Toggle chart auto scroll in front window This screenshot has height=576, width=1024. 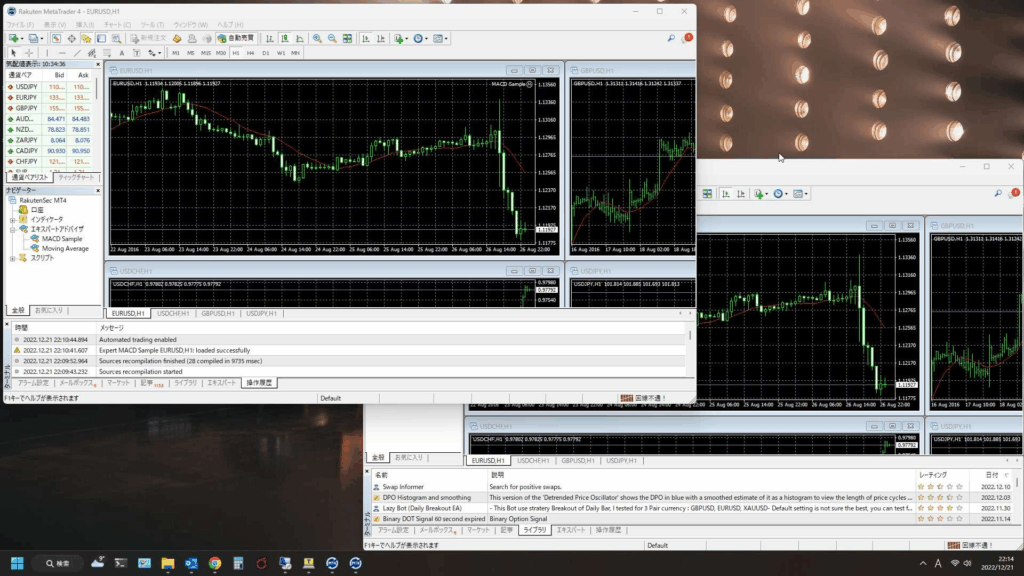click(366, 39)
